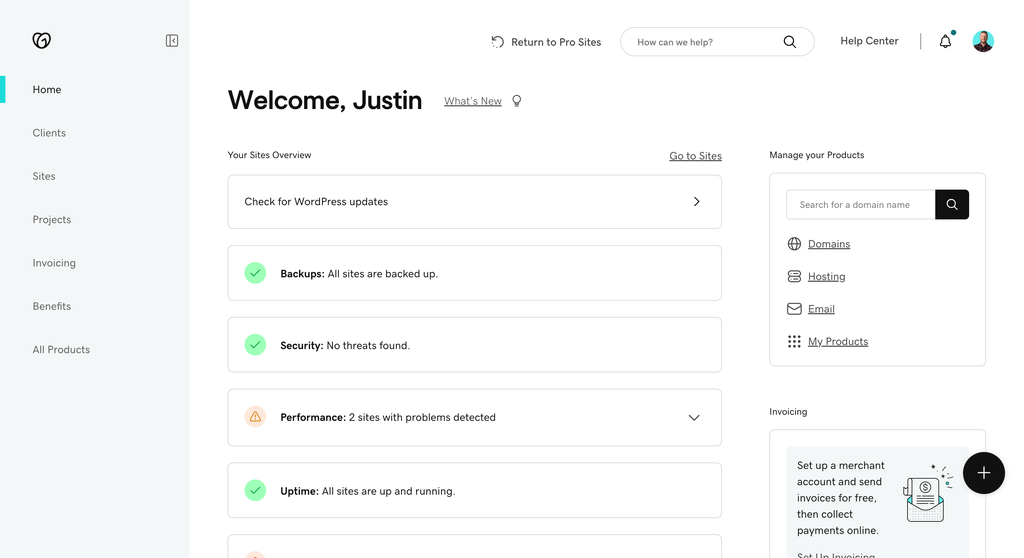
Task: Collapse the sidebar with the panel icon
Action: click(172, 41)
